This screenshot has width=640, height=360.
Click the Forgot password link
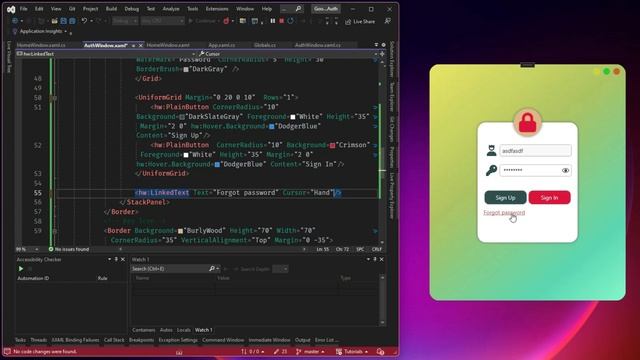pos(504,213)
